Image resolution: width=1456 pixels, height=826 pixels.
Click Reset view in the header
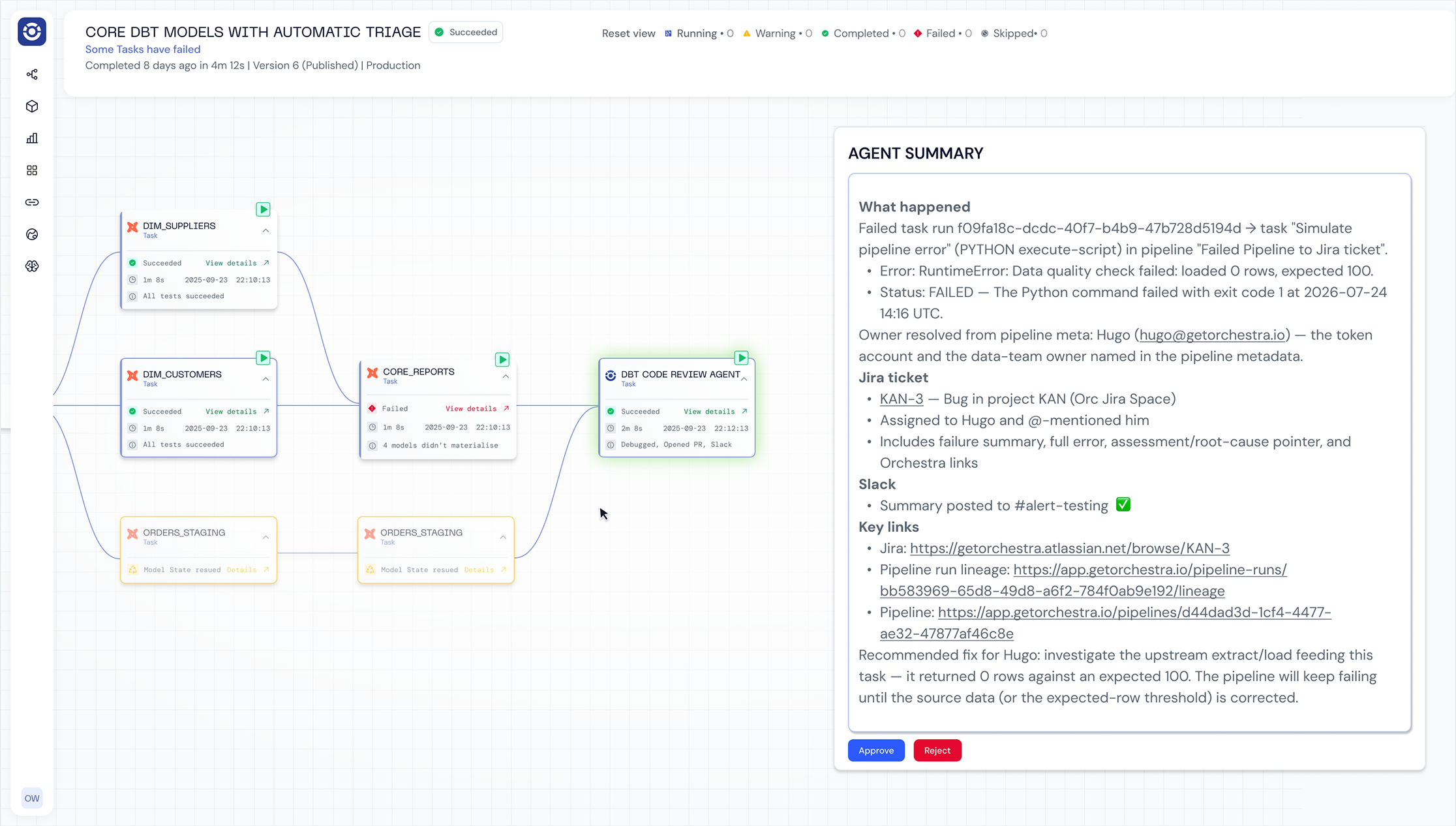pyautogui.click(x=628, y=33)
